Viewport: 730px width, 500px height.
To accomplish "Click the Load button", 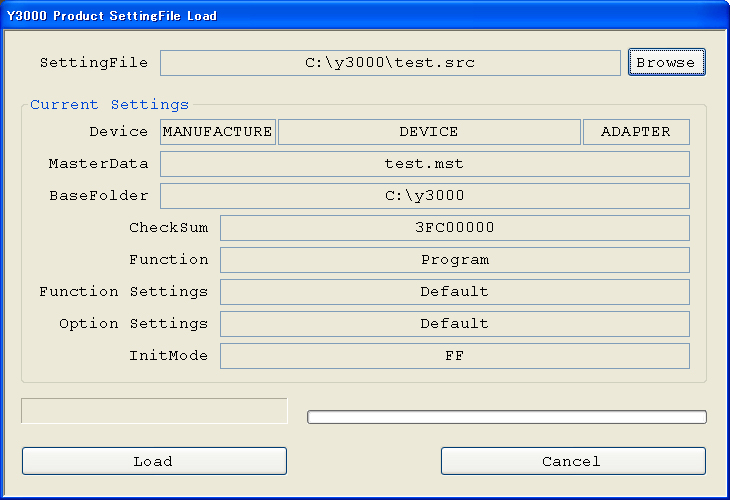I will point(154,461).
